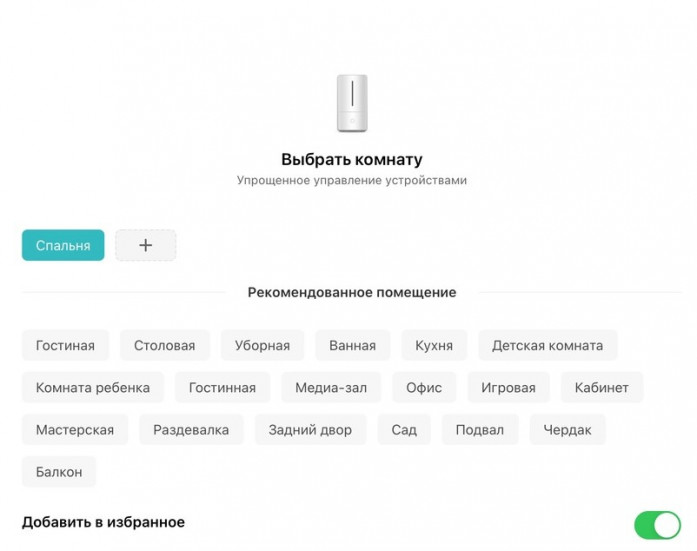This screenshot has width=697, height=551.
Task: Select the Подвал room chip
Action: [x=479, y=430]
